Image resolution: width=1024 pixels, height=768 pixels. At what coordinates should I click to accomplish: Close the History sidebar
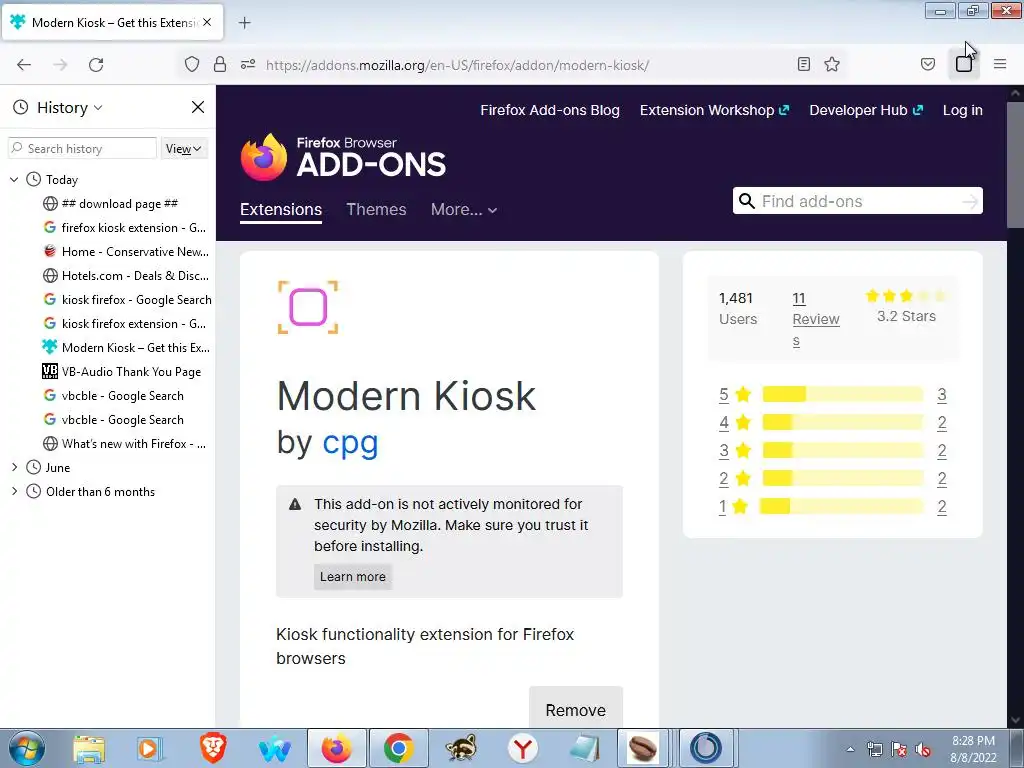[198, 107]
